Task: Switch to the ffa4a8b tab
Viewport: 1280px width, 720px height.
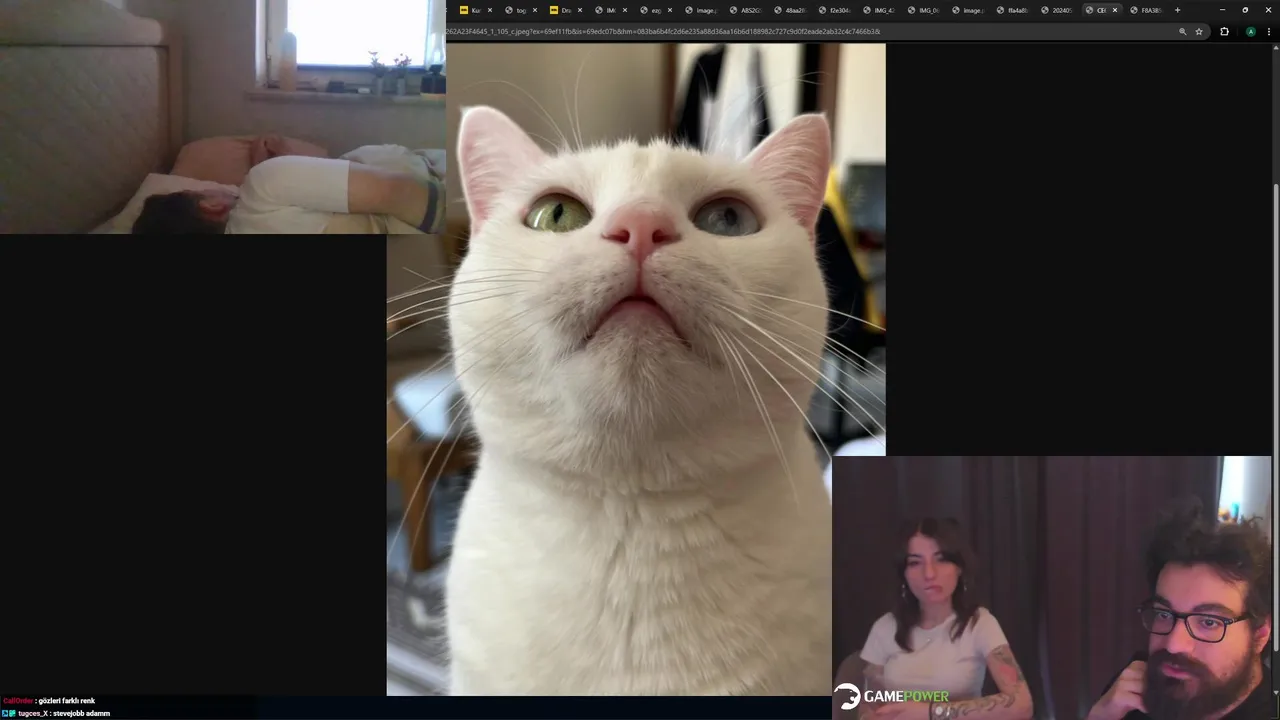Action: coord(1012,10)
